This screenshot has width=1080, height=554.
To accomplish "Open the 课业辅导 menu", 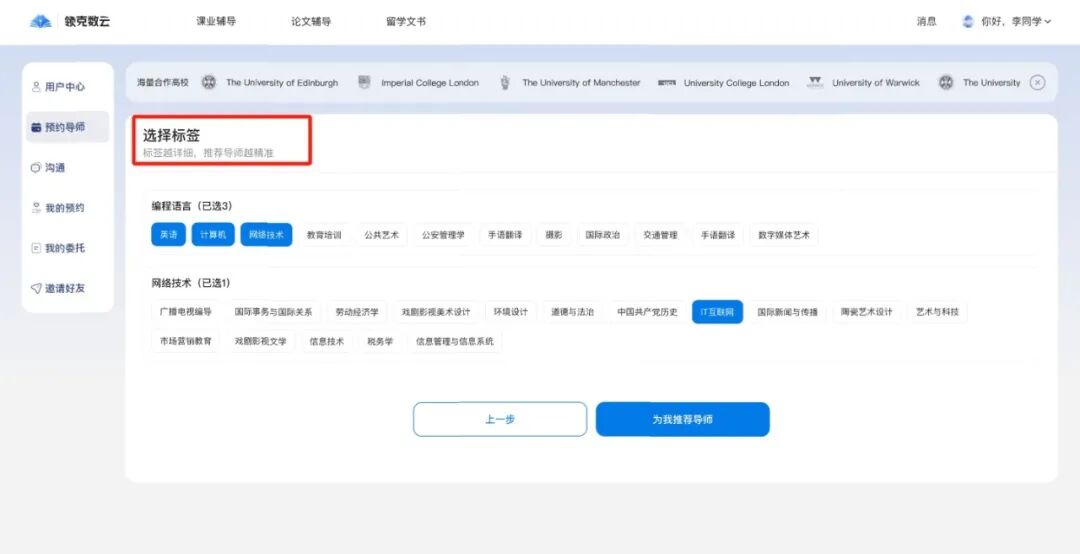I will (216, 21).
